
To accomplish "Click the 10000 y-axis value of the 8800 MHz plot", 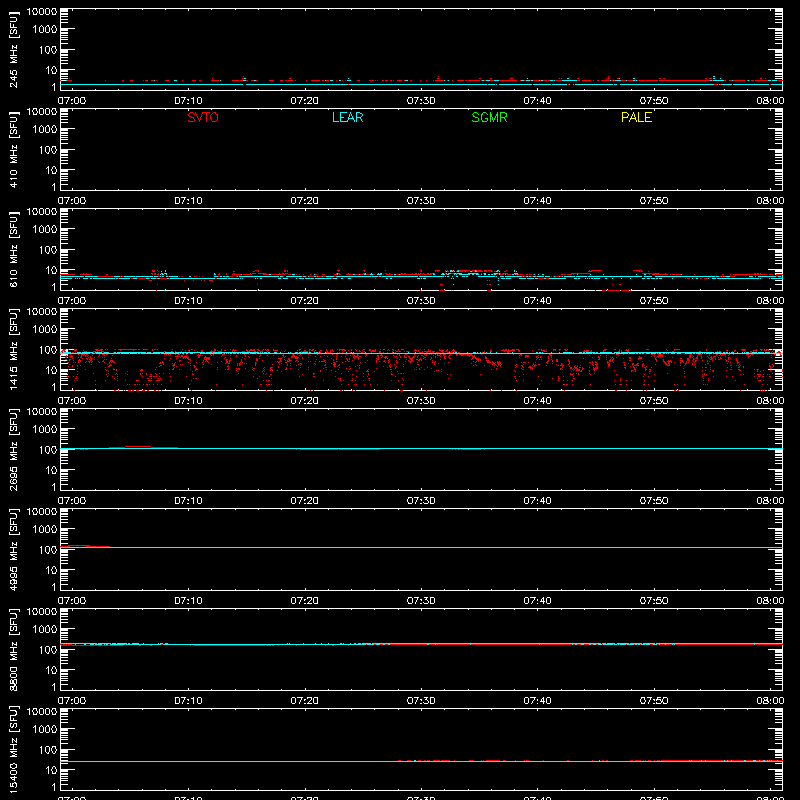I will coord(42,612).
